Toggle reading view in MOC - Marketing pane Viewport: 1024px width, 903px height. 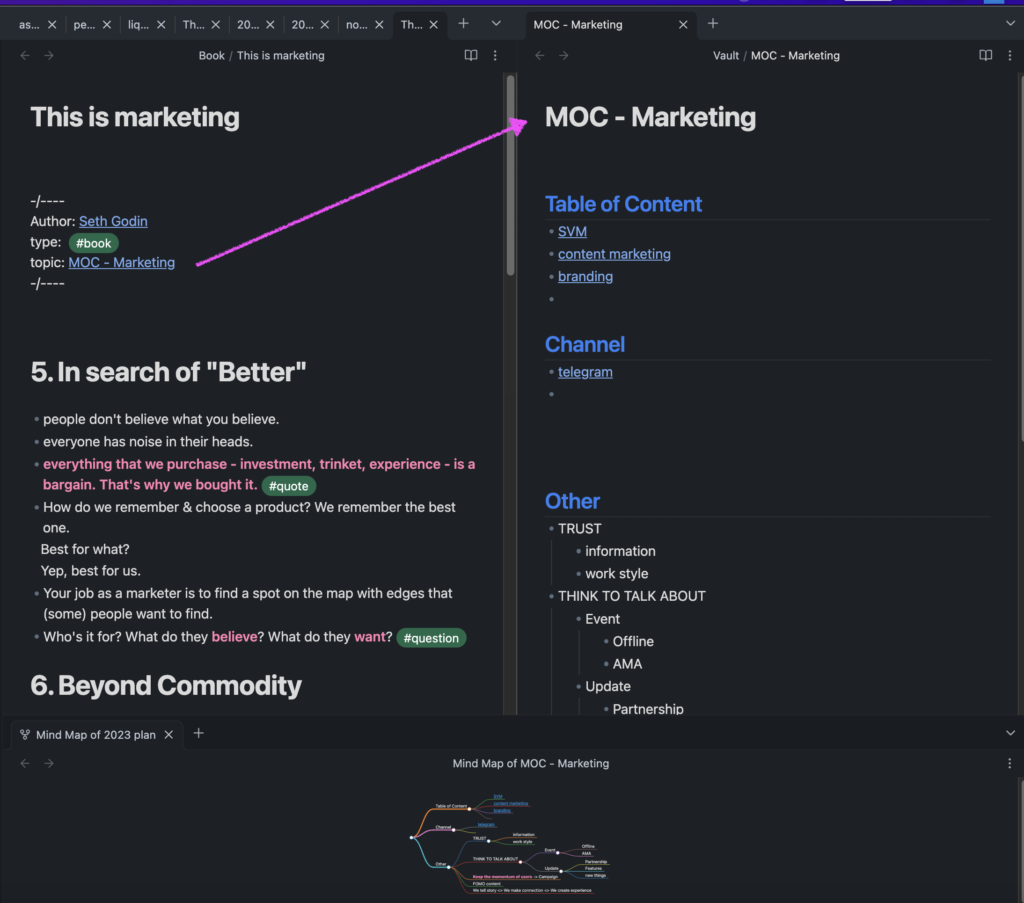point(985,56)
